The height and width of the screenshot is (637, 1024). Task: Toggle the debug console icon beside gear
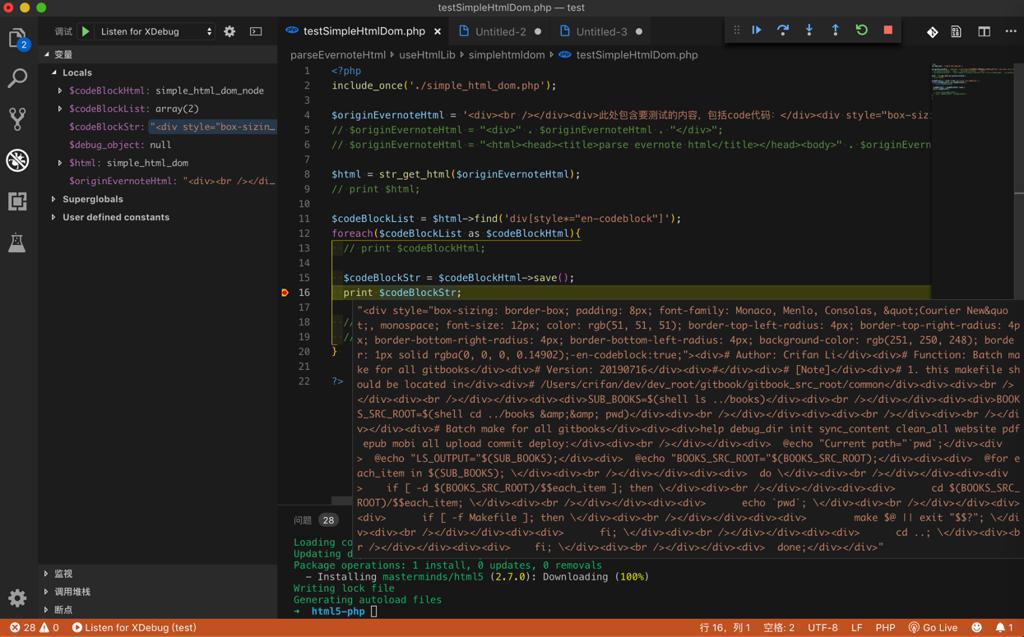coord(256,32)
